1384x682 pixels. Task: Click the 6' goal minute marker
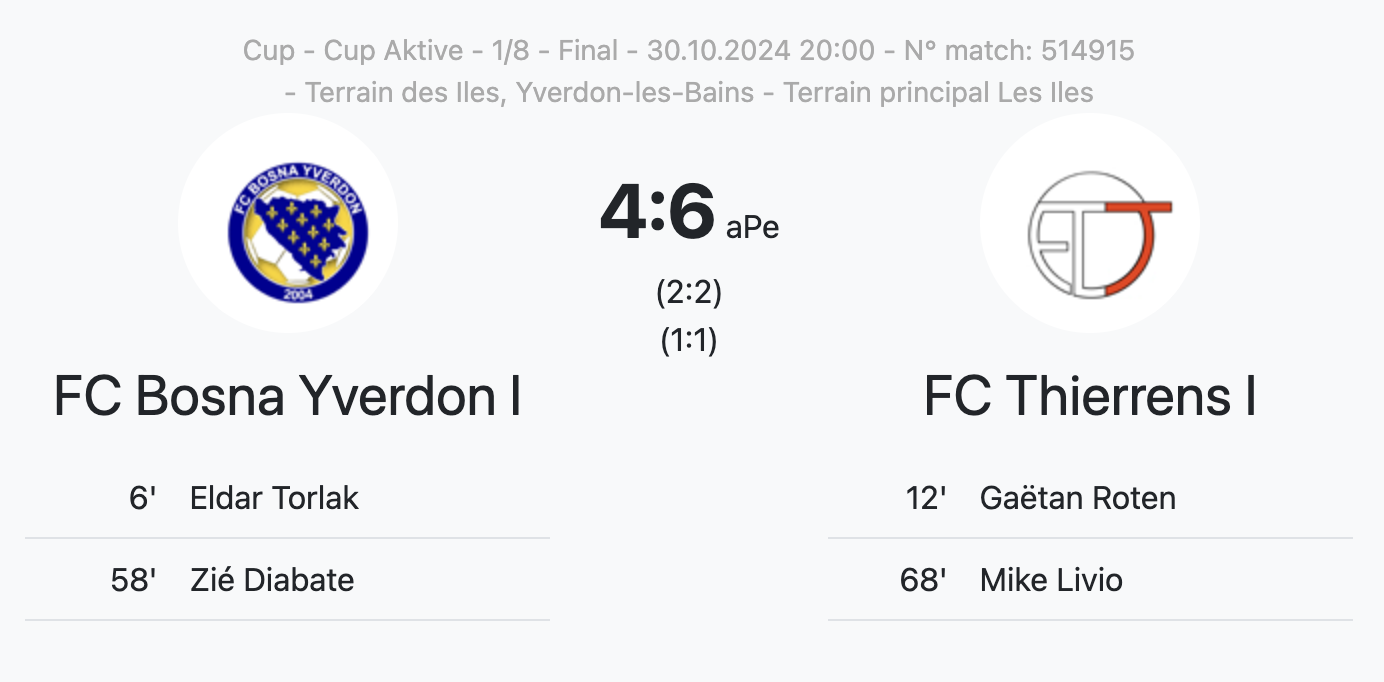tap(143, 498)
